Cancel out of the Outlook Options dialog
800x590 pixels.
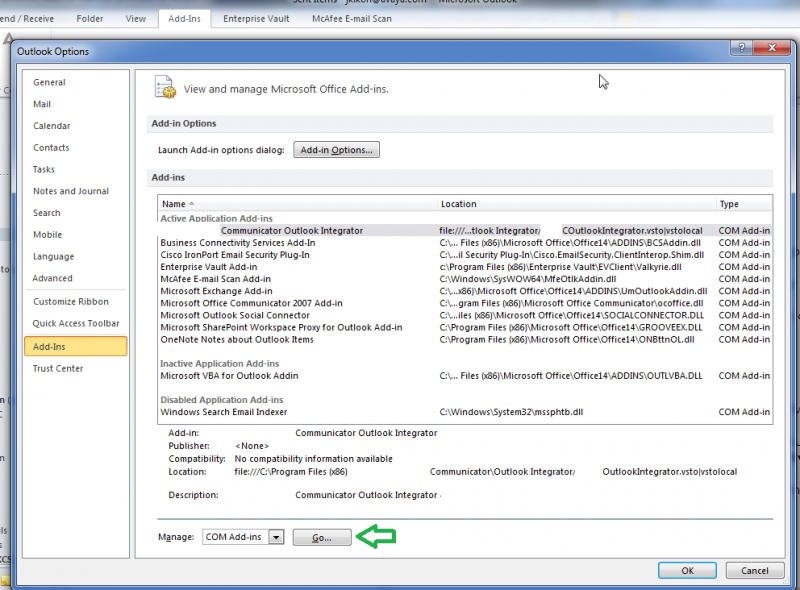pyautogui.click(x=755, y=570)
